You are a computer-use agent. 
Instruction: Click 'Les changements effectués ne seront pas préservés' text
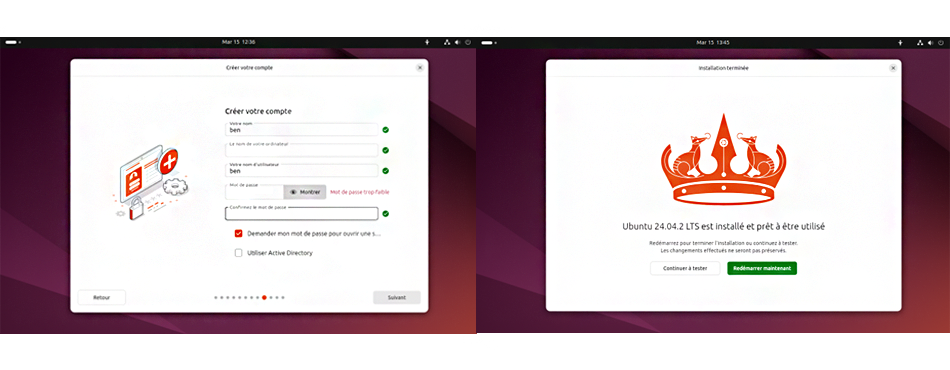723,250
